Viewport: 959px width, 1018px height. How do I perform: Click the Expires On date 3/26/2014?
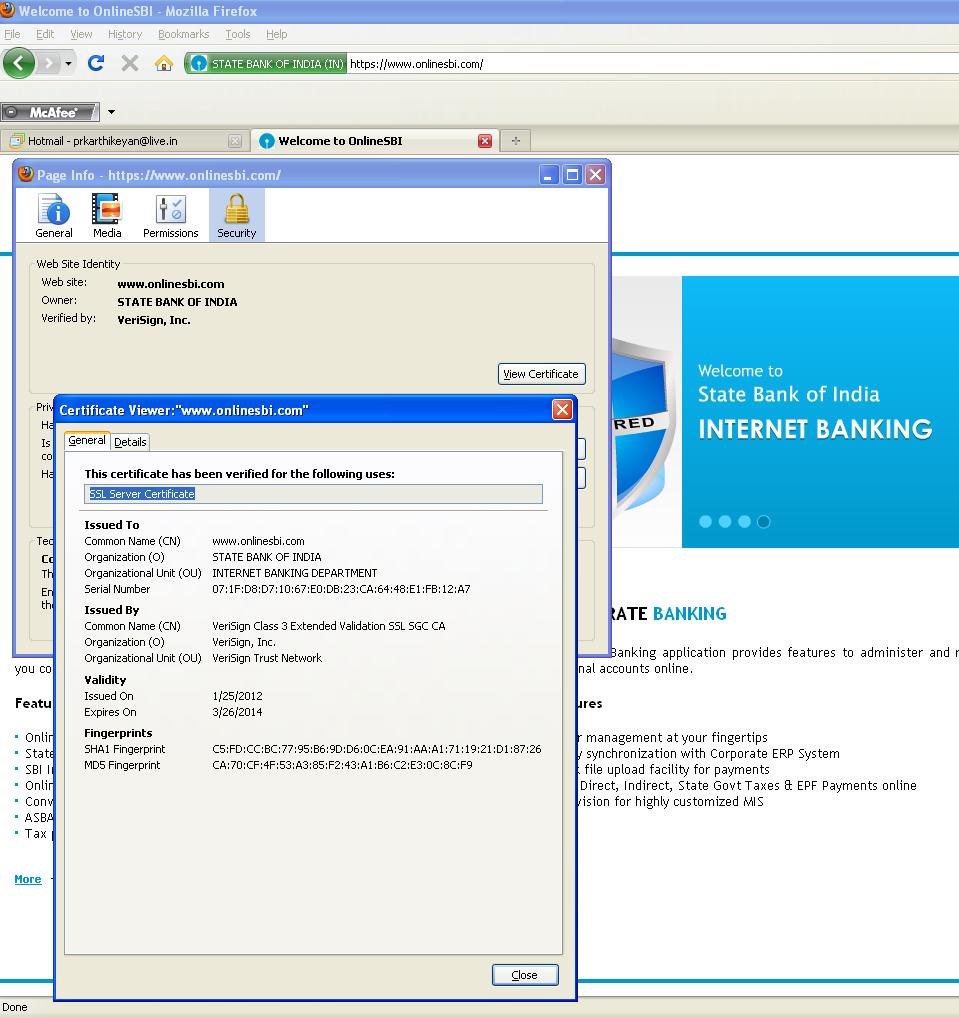click(x=237, y=712)
